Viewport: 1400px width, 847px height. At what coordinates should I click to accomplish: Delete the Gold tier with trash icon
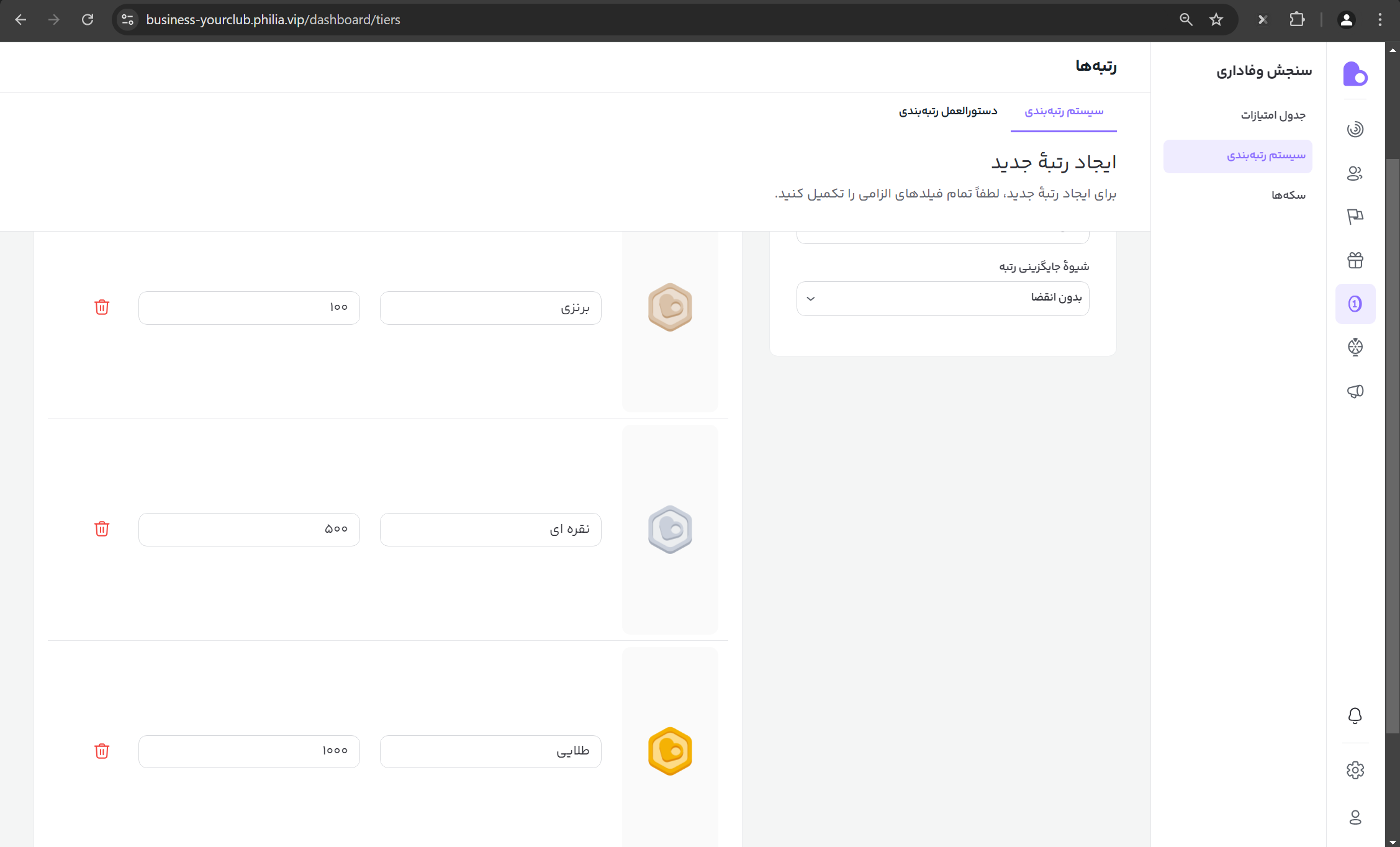(x=102, y=751)
